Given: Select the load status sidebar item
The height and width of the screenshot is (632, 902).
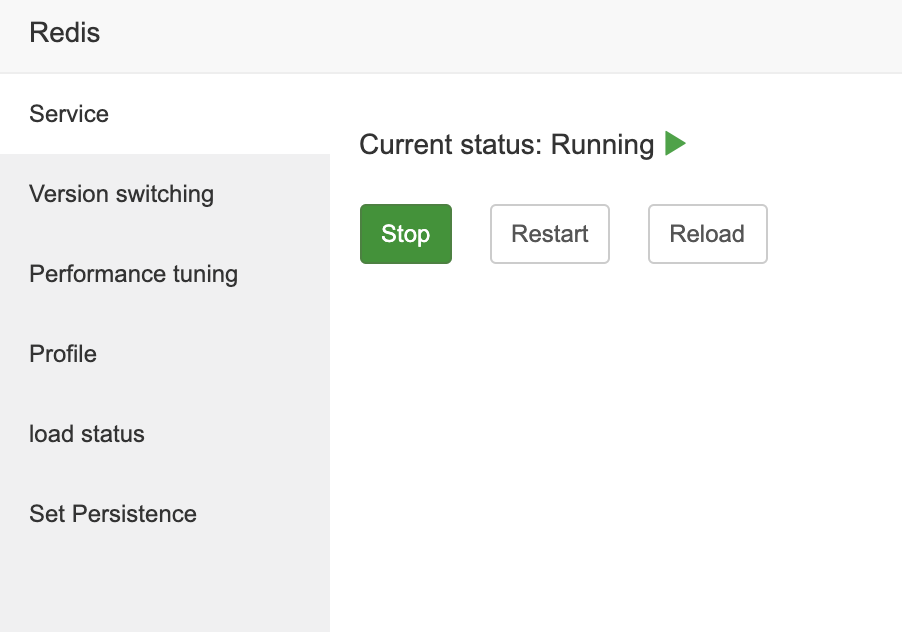Looking at the screenshot, I should [87, 434].
